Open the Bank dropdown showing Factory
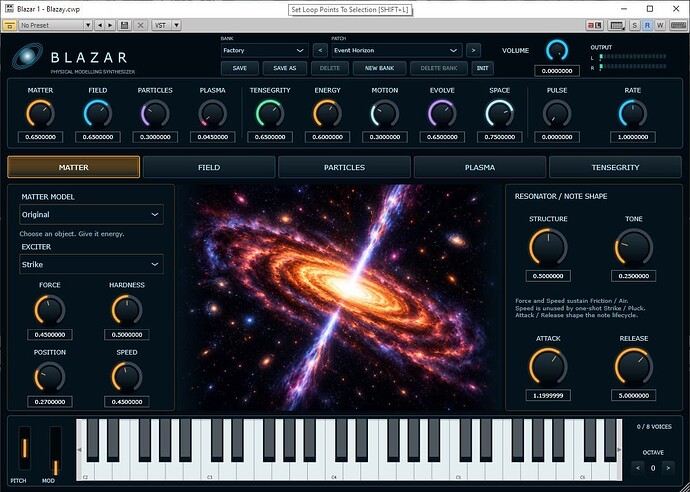Image resolution: width=690 pixels, height=492 pixels. [x=264, y=51]
